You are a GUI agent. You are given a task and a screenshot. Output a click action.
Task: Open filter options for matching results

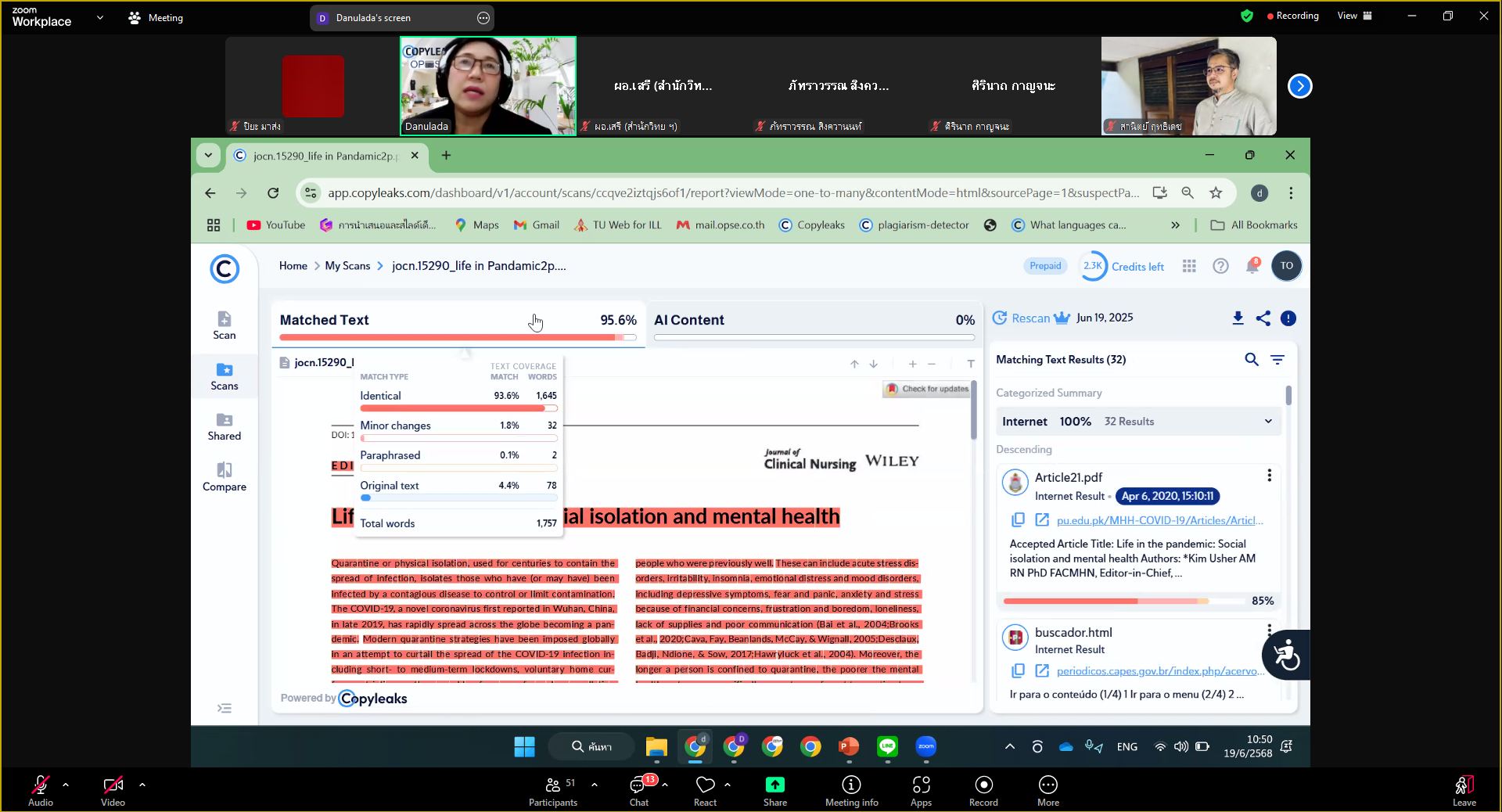pyautogui.click(x=1277, y=359)
